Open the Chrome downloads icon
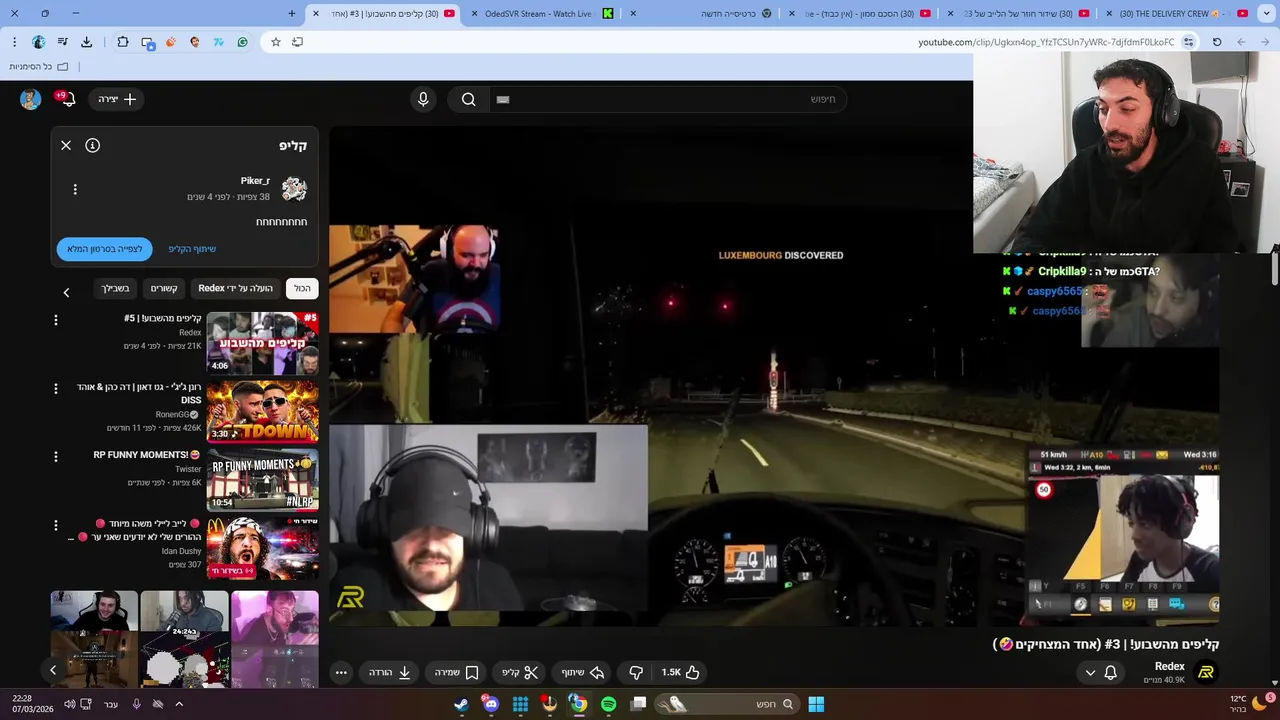1280x720 pixels. tap(86, 42)
